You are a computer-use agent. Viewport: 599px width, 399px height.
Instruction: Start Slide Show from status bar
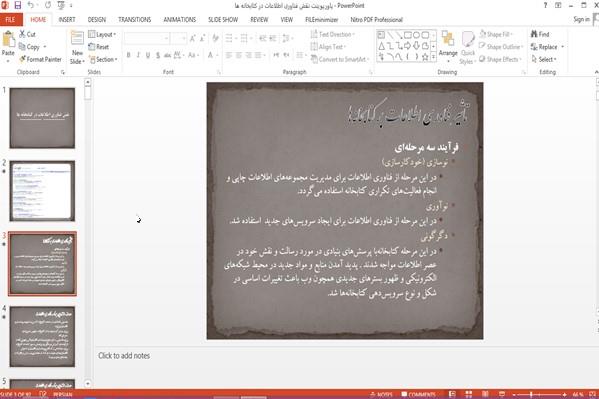pos(502,394)
